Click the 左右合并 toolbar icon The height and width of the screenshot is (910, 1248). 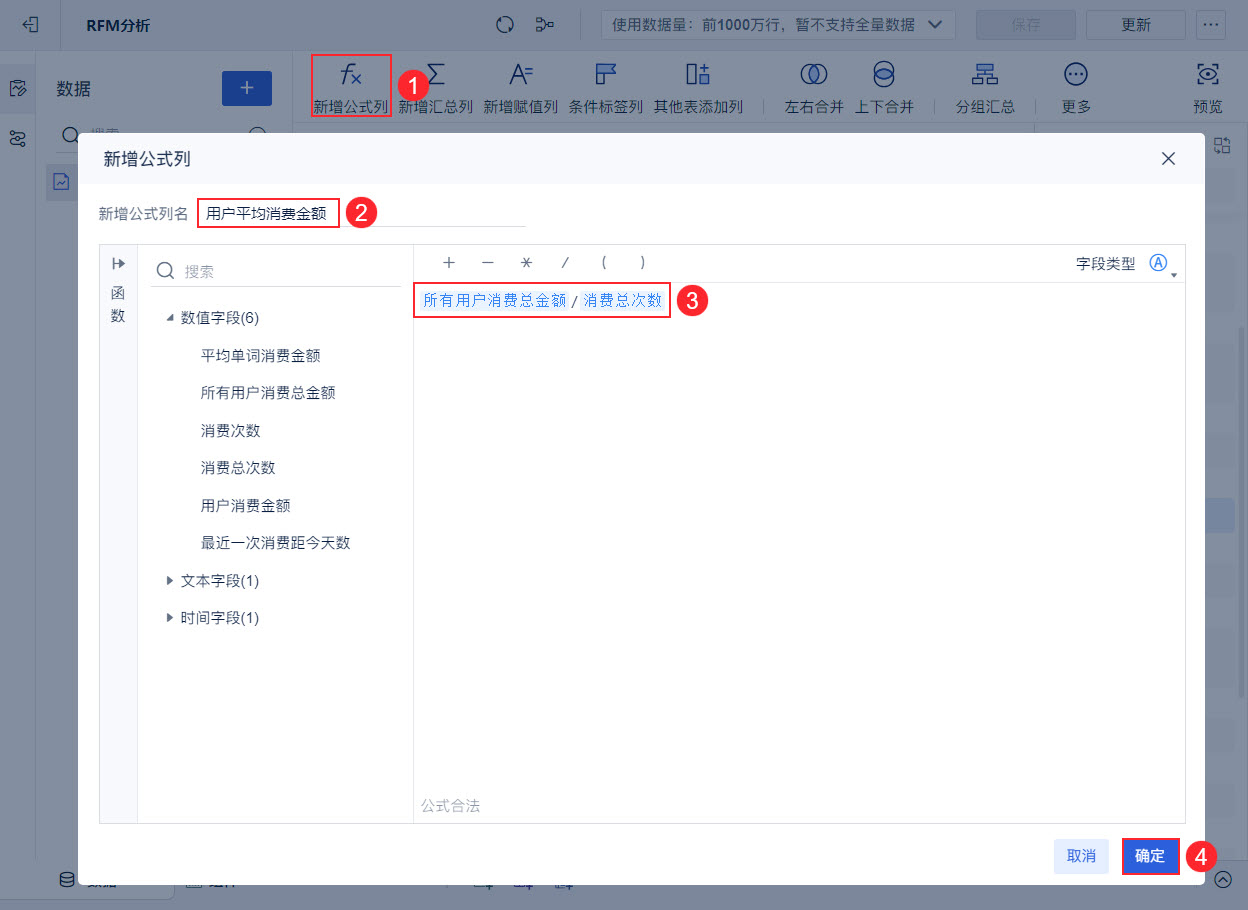814,74
